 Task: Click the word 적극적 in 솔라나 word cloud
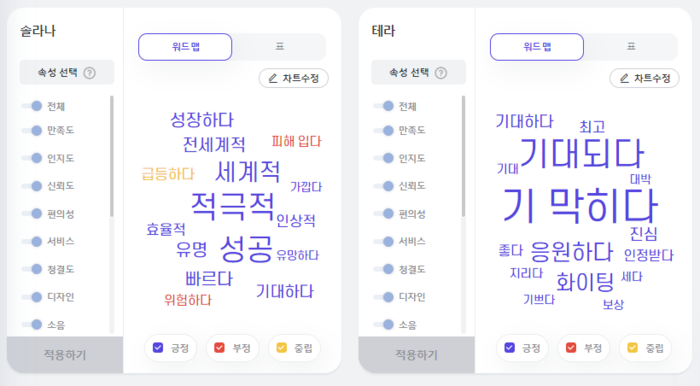coord(232,207)
